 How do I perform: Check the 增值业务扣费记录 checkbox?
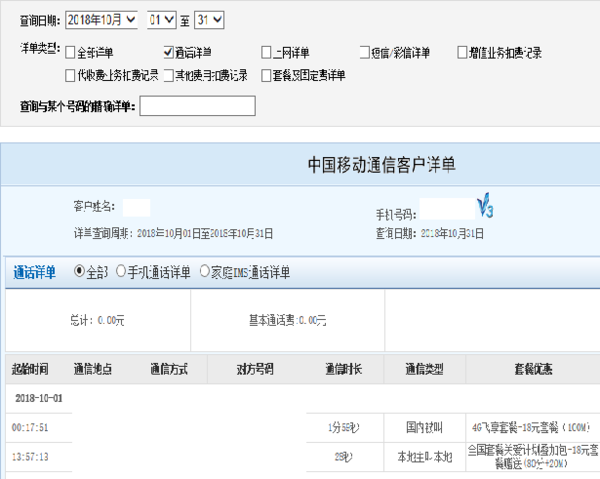(x=462, y=52)
